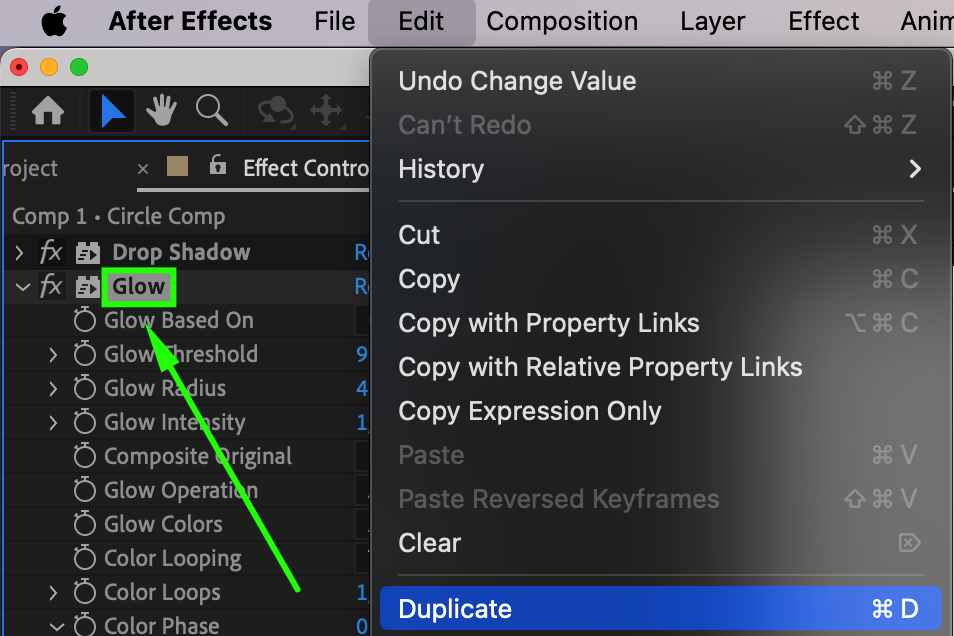Screen dimensions: 954x636
Task: Collapse the Glow effect properties
Action: point(23,287)
